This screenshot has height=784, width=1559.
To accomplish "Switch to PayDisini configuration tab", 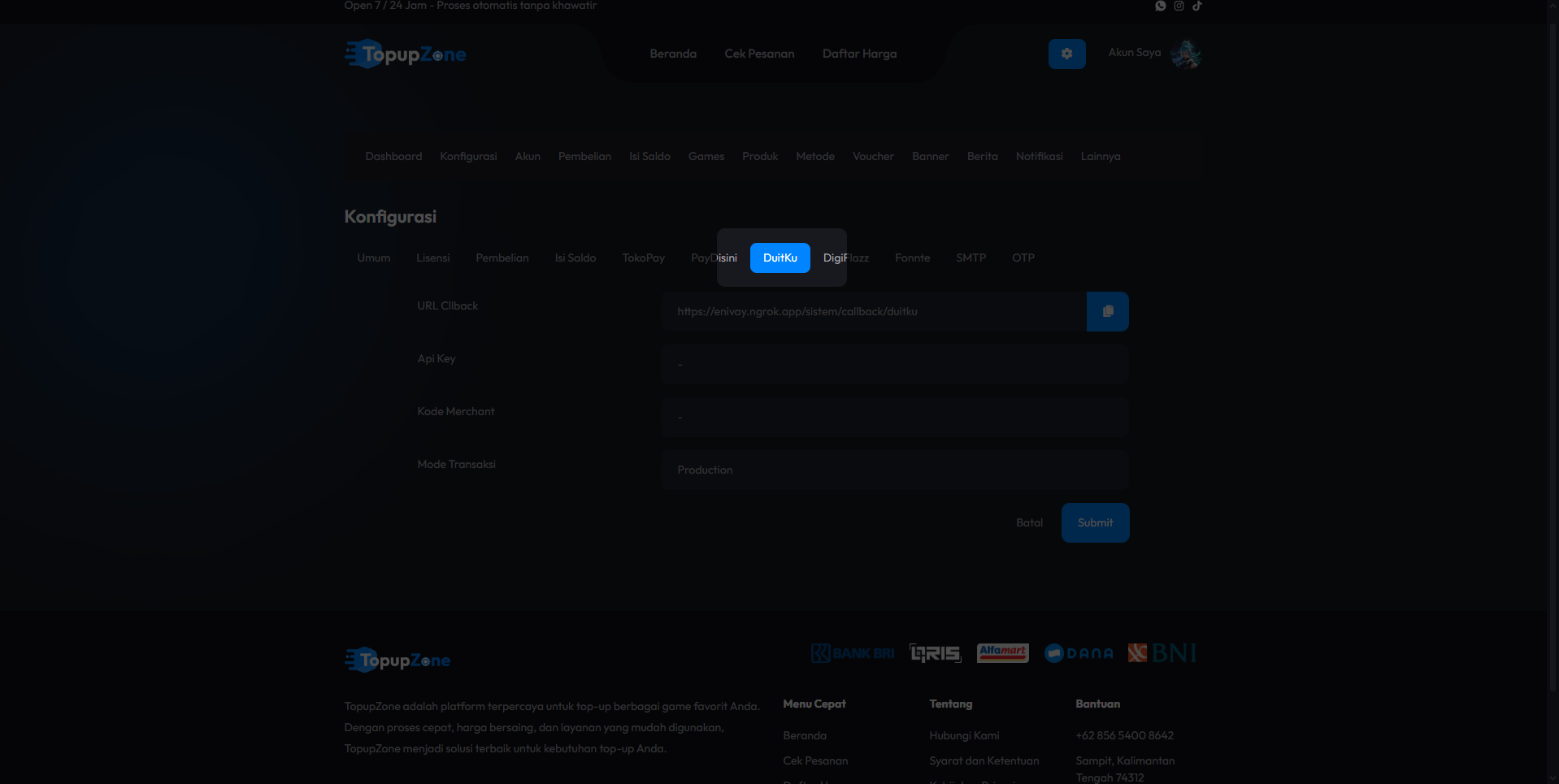I will tap(714, 258).
